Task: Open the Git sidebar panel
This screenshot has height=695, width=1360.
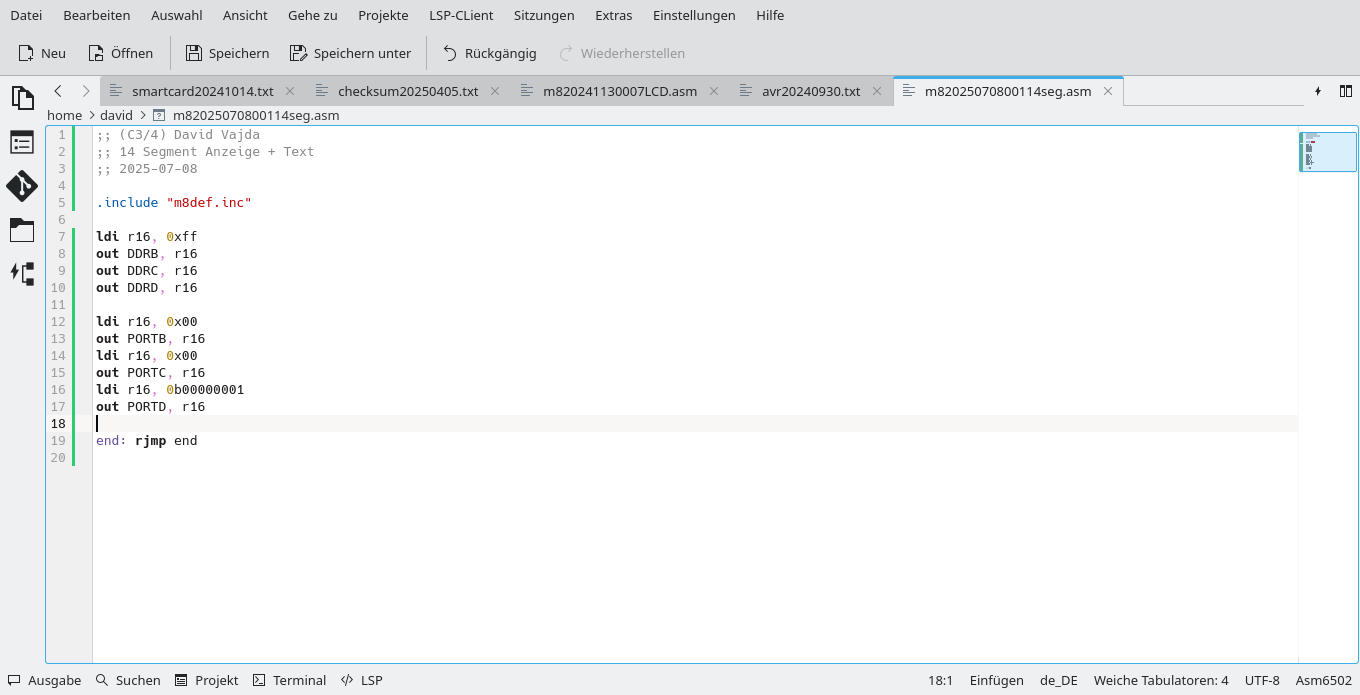Action: (22, 186)
